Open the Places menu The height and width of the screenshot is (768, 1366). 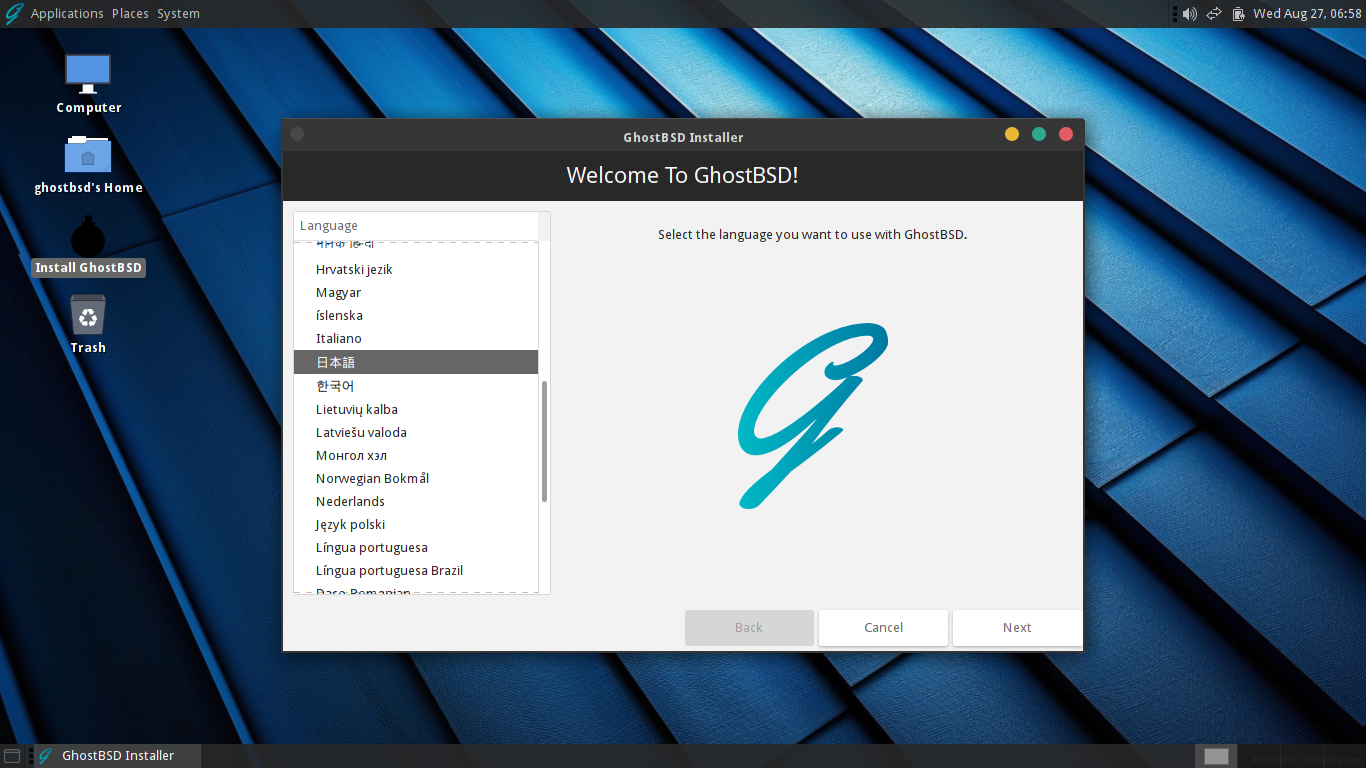click(x=129, y=13)
